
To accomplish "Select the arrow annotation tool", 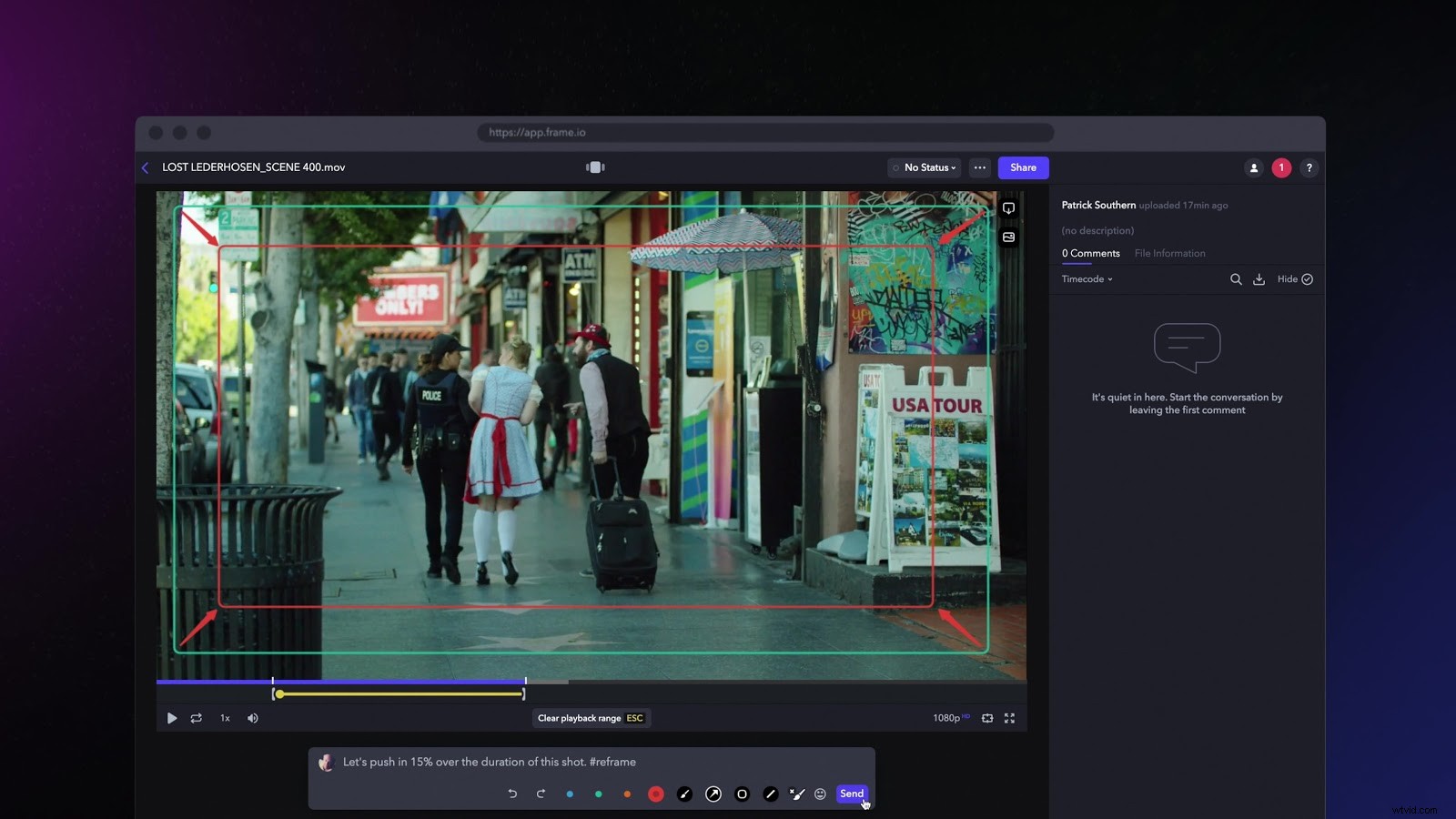I will pos(713,794).
